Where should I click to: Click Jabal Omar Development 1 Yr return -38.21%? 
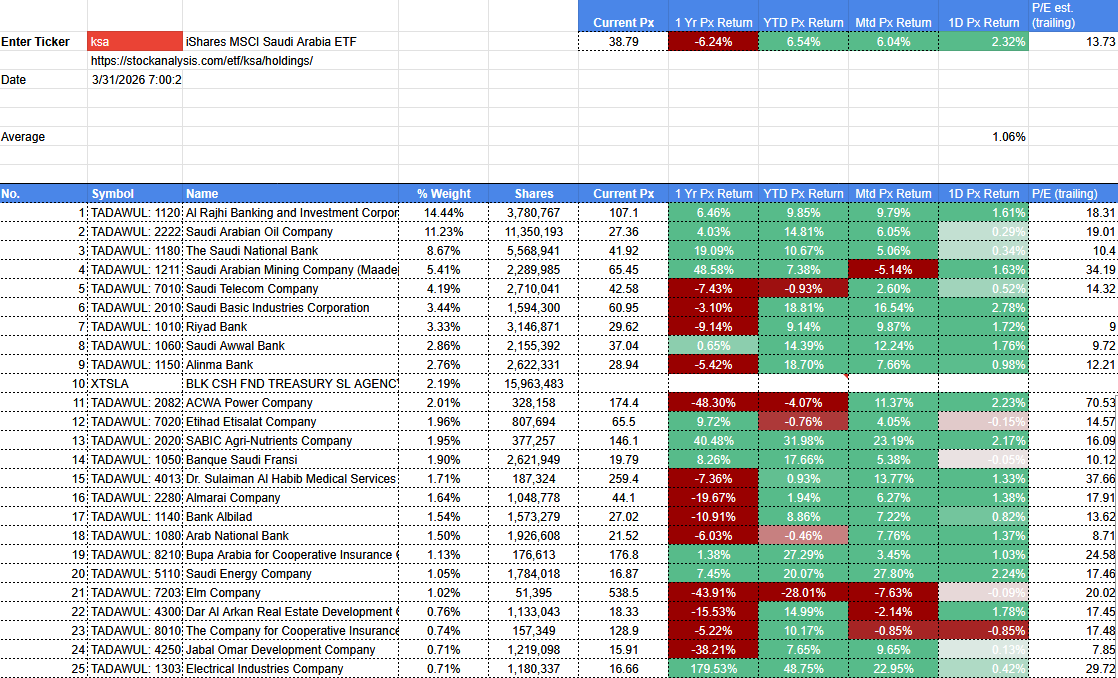(x=713, y=650)
